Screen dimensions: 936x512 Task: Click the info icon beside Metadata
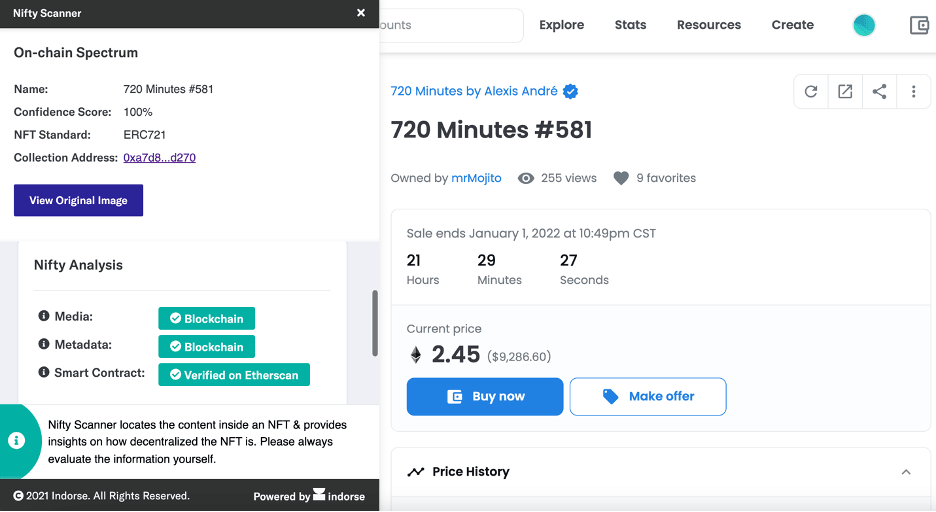pos(44,344)
